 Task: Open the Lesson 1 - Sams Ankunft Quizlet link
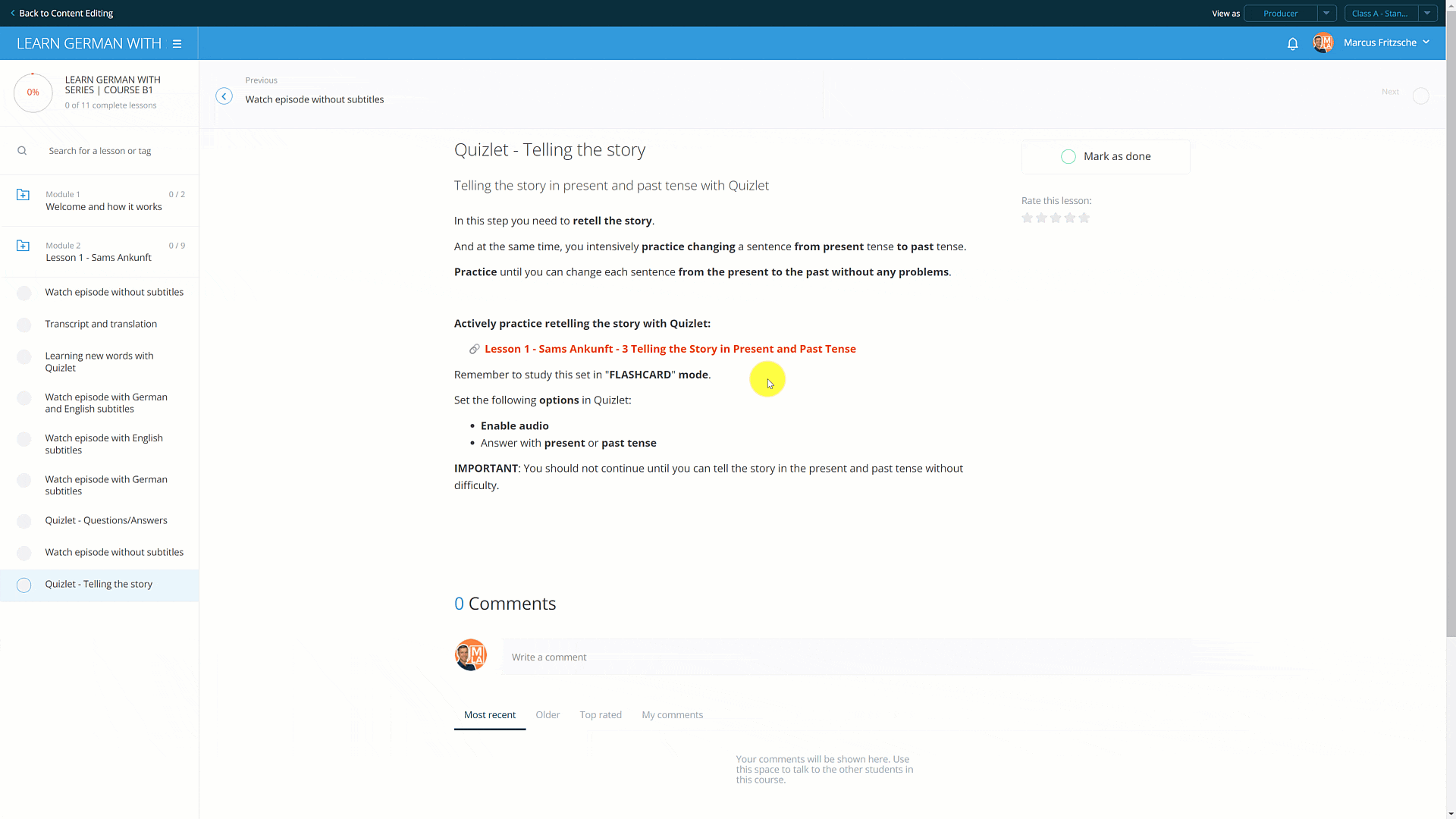coord(670,349)
